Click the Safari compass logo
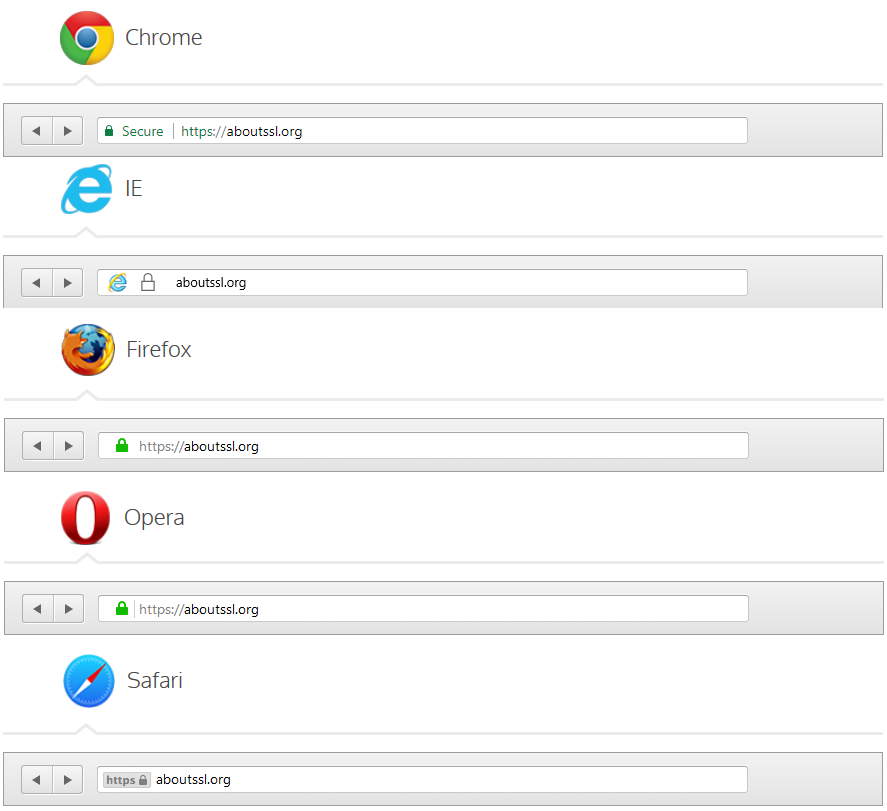 coord(89,681)
